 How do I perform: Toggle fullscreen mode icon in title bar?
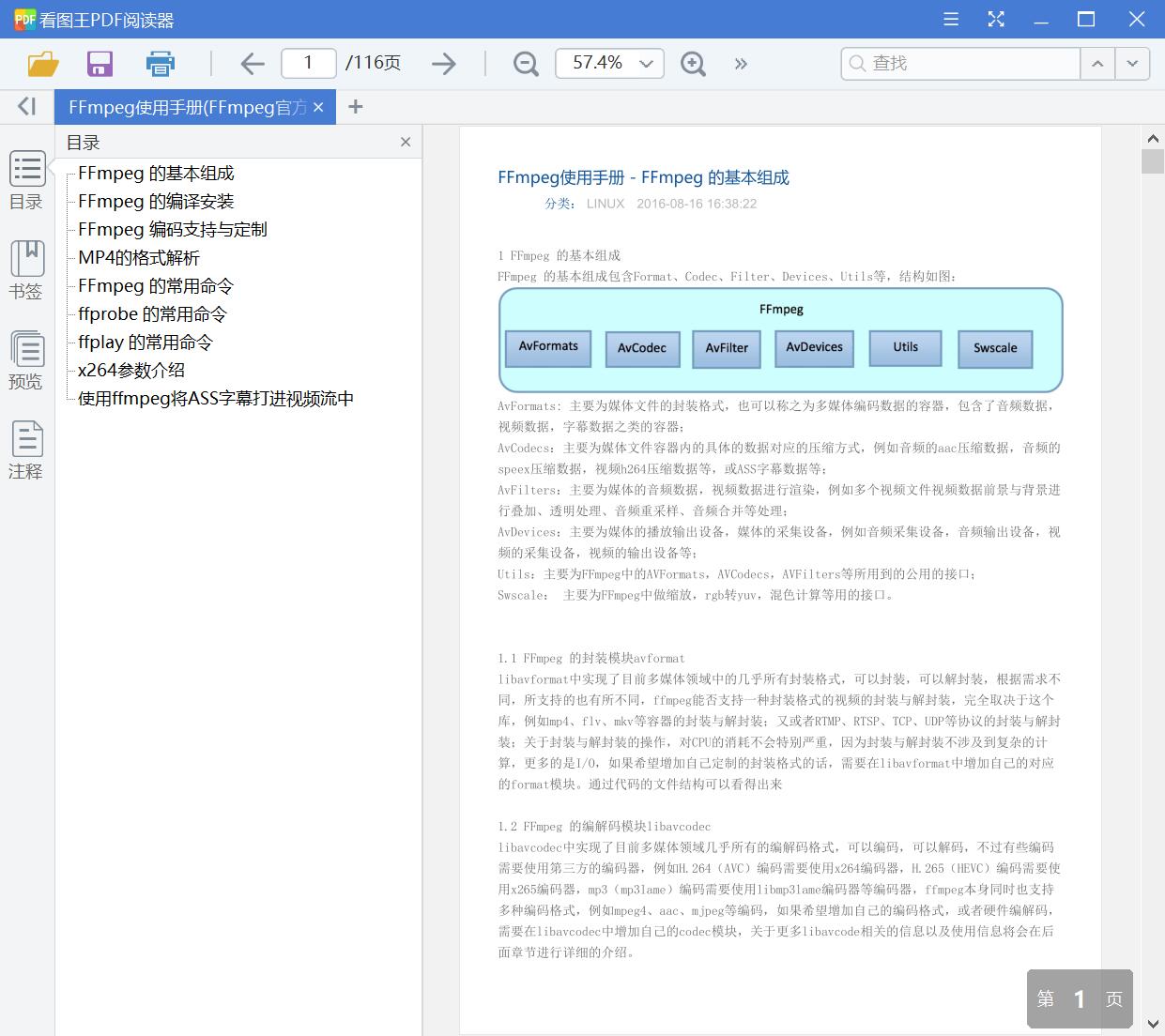click(996, 20)
